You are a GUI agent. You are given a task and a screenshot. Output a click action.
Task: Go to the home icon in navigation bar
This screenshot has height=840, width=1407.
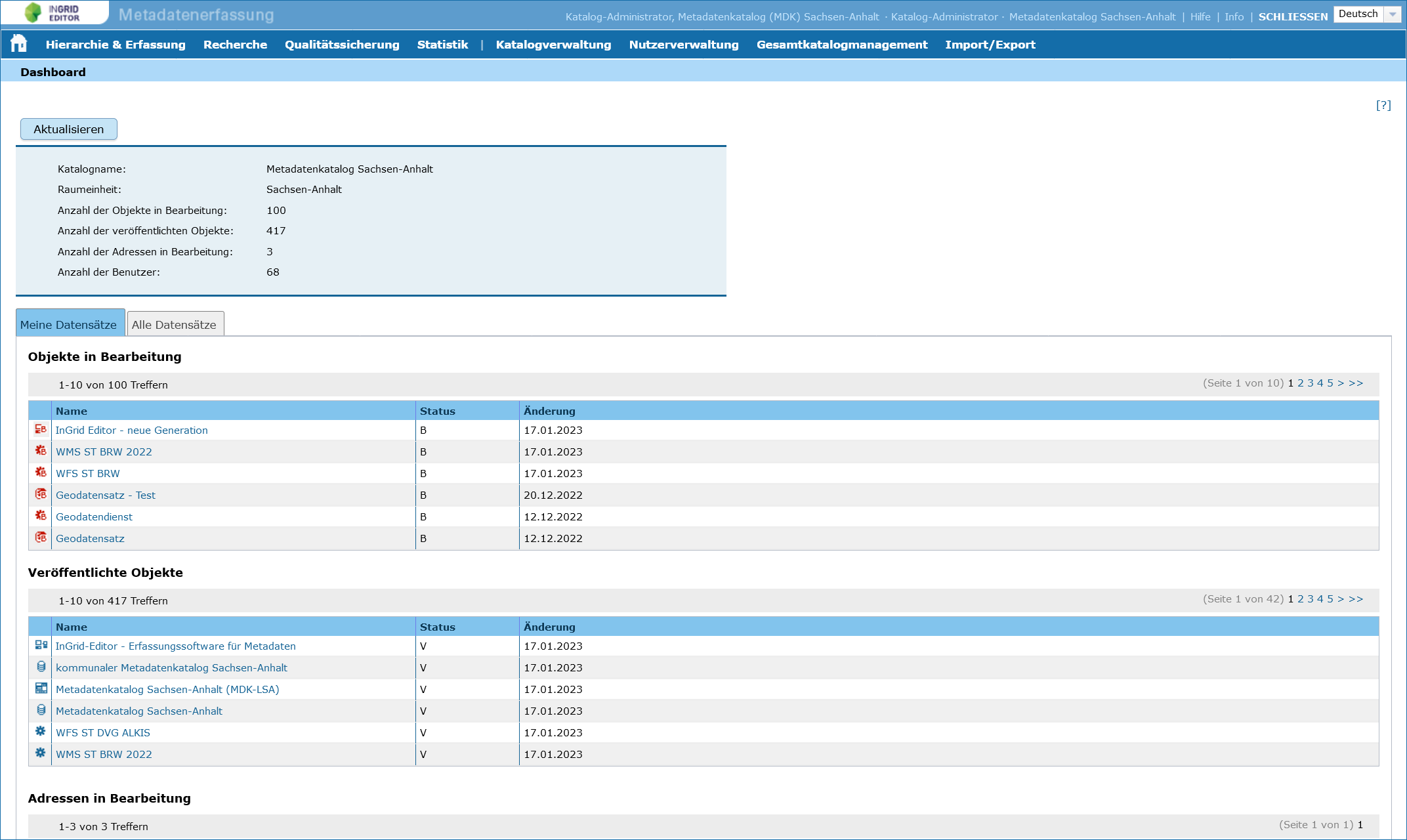pyautogui.click(x=18, y=44)
